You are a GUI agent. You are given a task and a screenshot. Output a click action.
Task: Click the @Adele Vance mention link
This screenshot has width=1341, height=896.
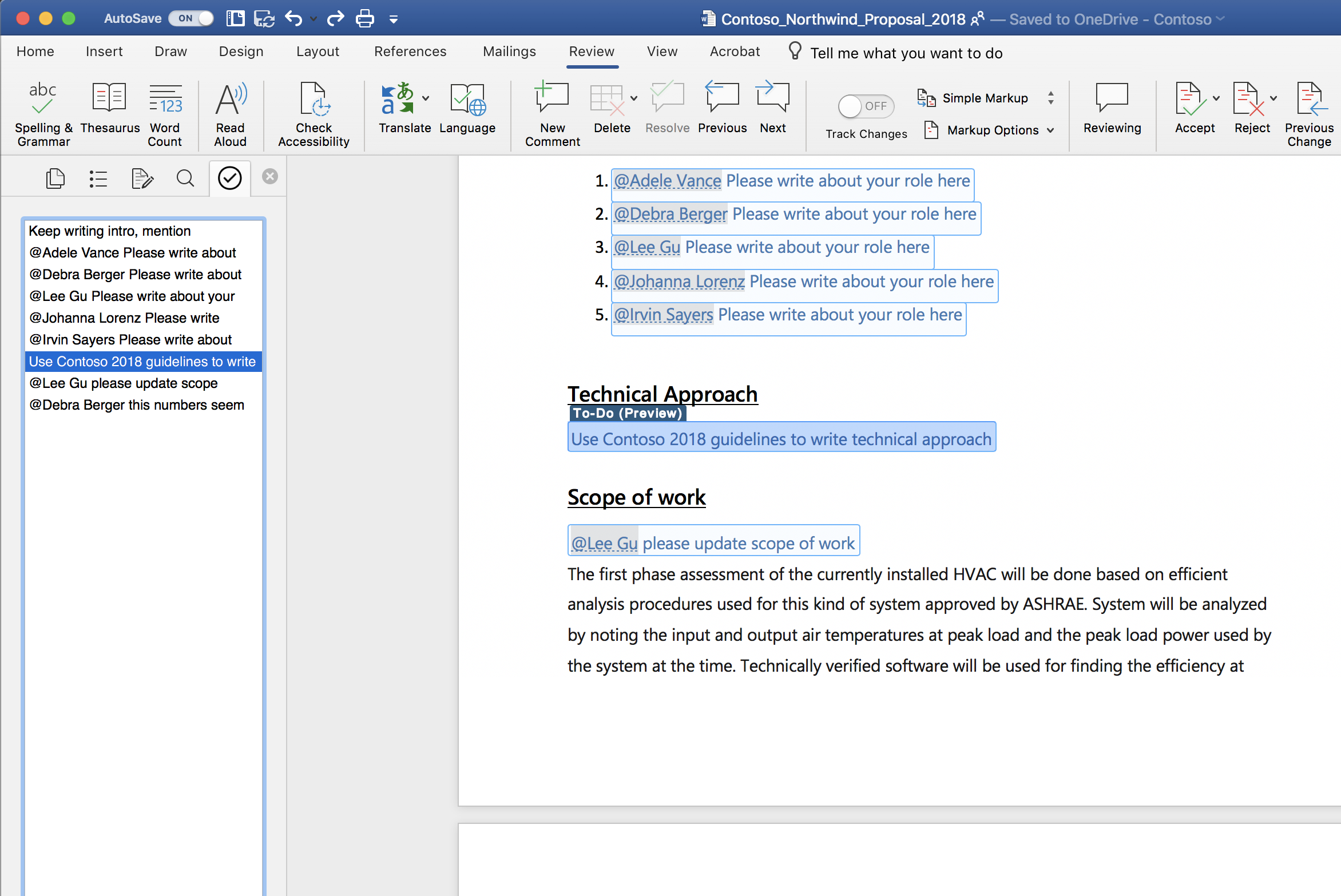coord(667,181)
